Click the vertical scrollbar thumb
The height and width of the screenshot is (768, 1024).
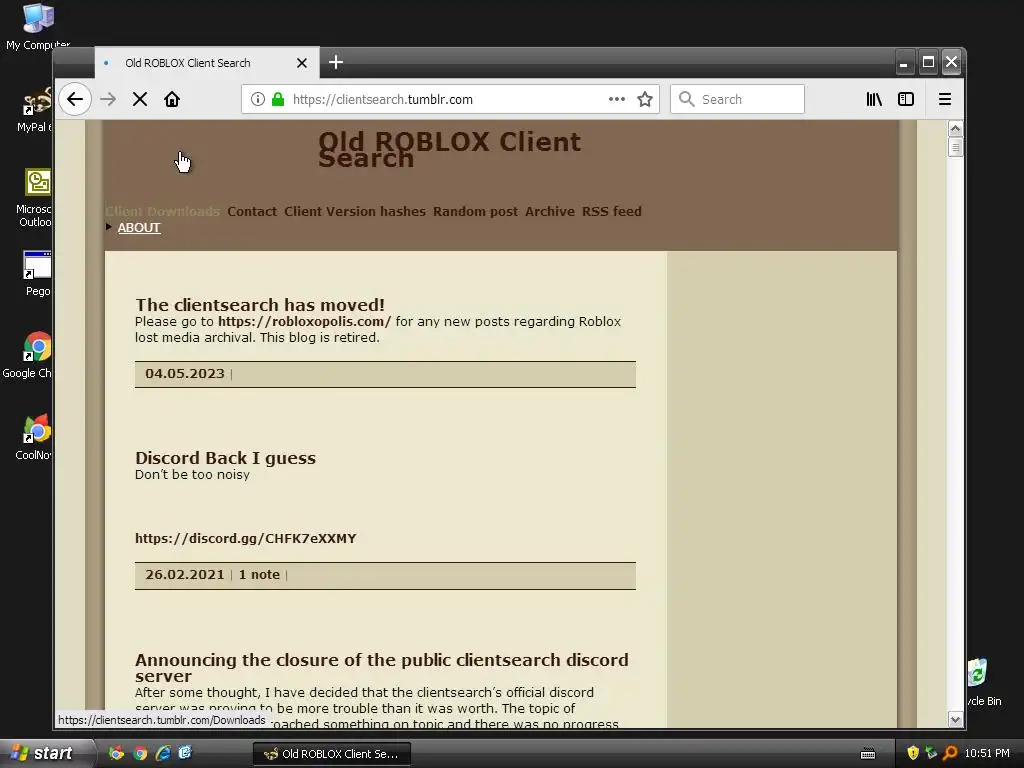click(955, 147)
